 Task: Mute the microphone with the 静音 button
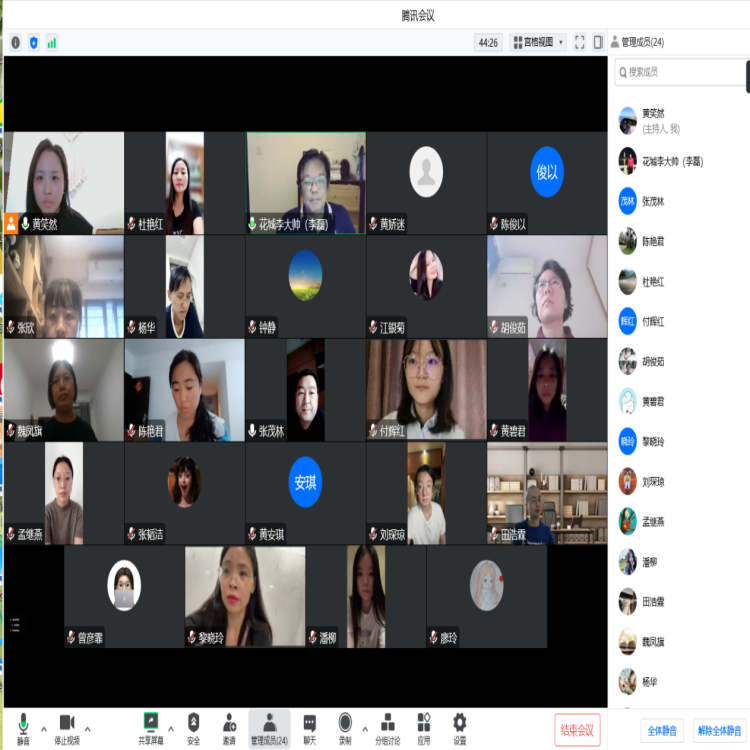tap(22, 727)
